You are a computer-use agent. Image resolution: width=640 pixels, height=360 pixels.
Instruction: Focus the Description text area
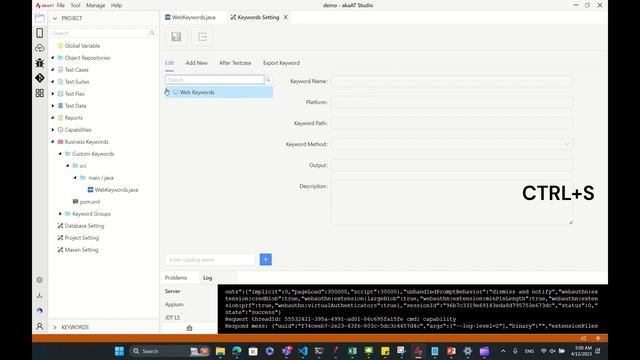pyautogui.click(x=452, y=202)
